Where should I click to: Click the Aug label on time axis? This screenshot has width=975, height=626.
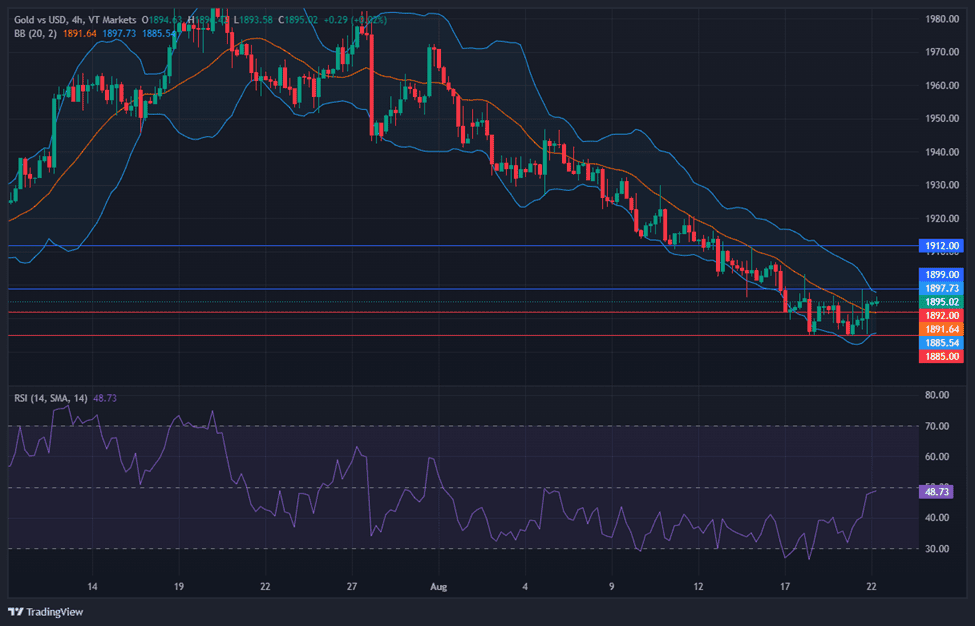click(x=435, y=586)
